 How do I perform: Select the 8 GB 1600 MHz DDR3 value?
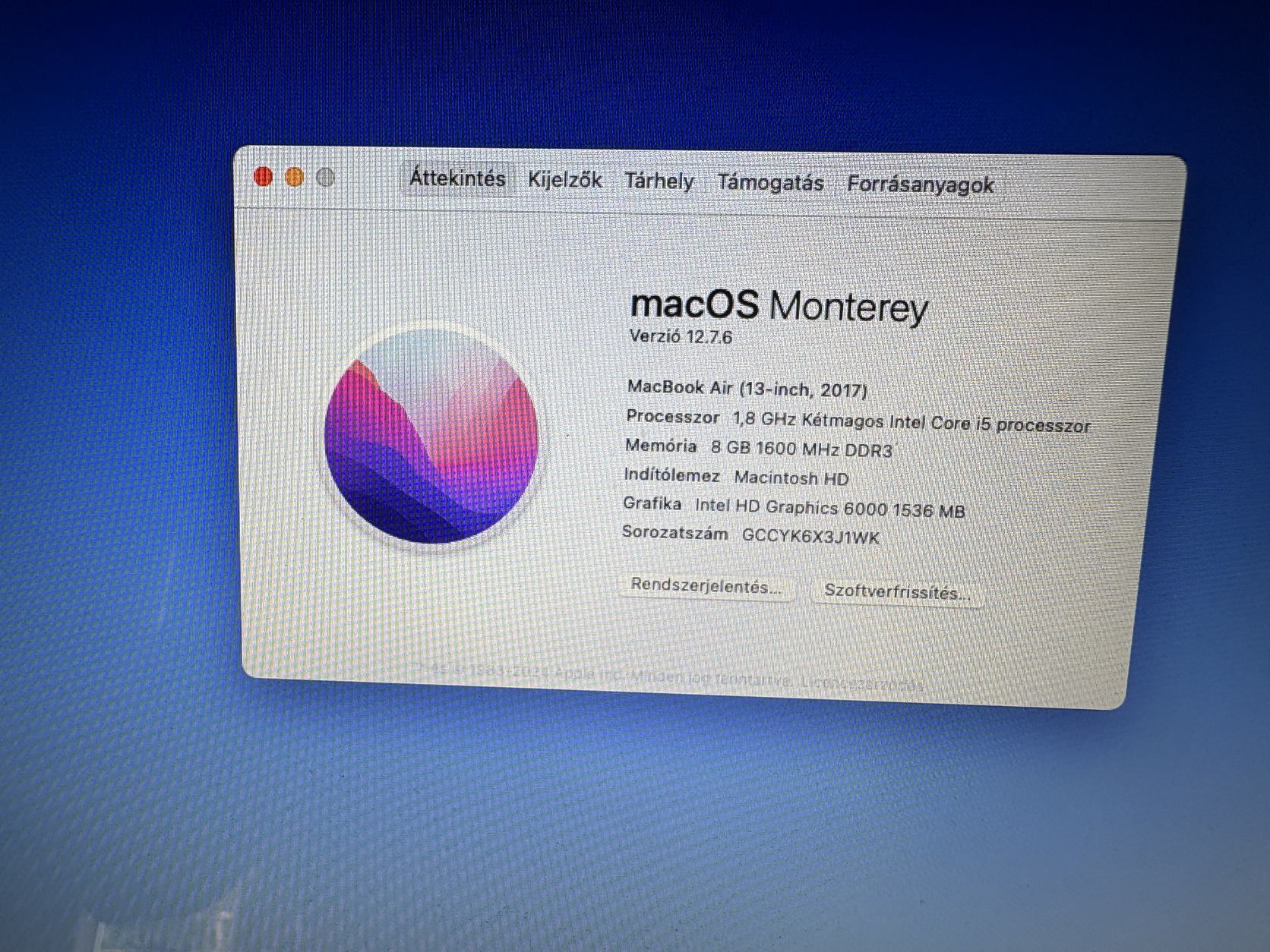(x=801, y=449)
